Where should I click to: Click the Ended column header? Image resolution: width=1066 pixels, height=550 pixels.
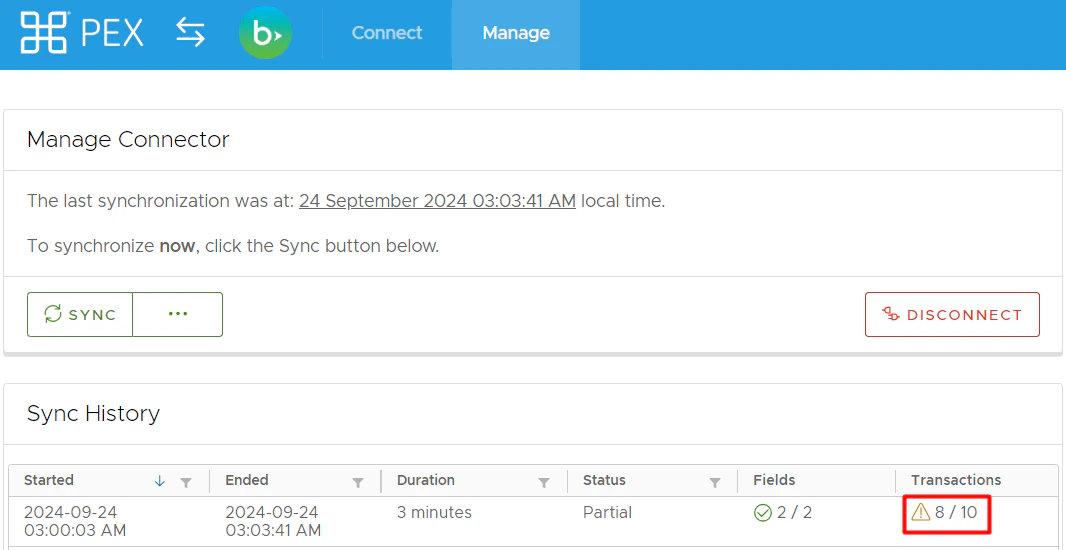(247, 480)
